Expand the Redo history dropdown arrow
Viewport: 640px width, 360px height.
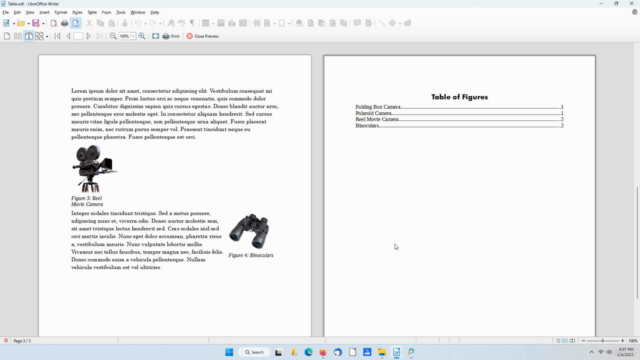tap(160, 23)
